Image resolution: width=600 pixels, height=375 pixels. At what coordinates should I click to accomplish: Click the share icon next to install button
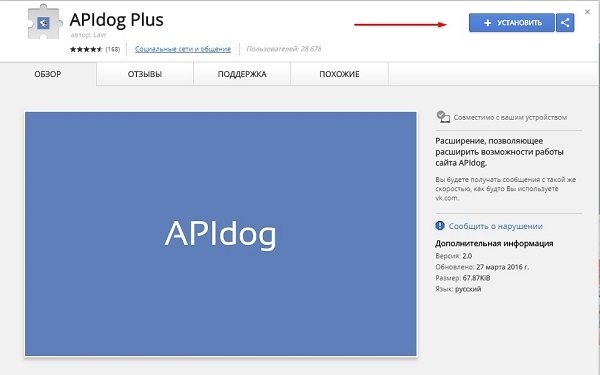click(565, 23)
